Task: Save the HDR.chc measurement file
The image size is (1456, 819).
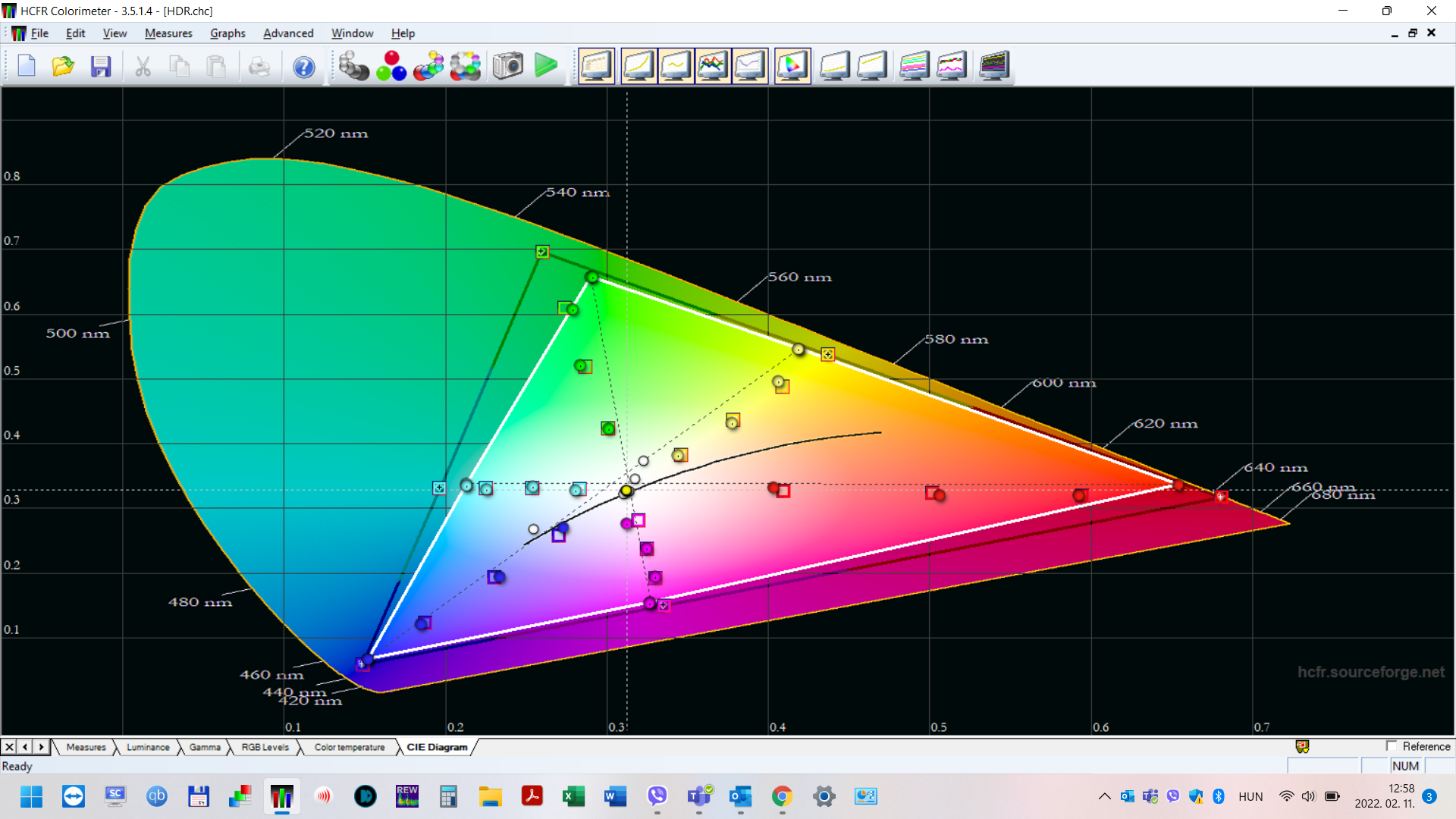Action: (101, 67)
